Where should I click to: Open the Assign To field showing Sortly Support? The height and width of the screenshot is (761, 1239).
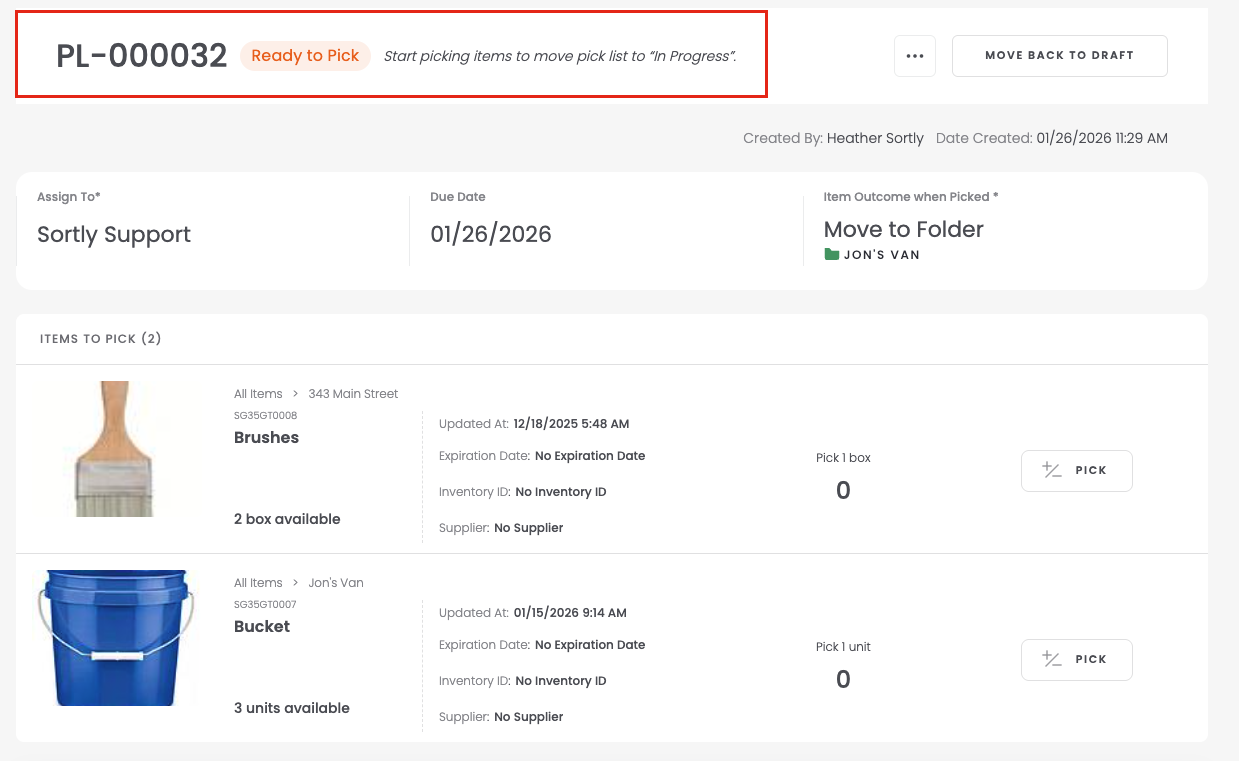114,235
